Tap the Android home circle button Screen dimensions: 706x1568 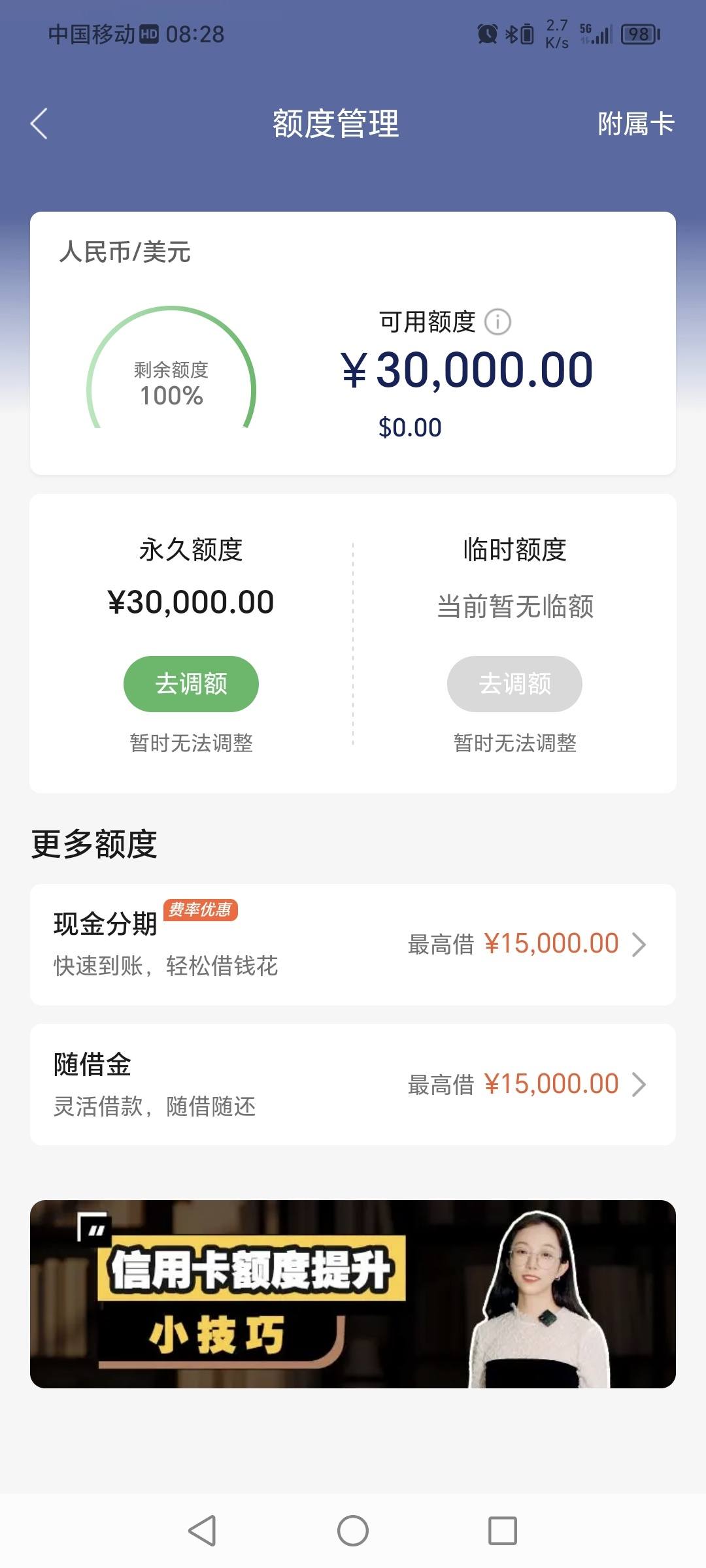tap(353, 1530)
